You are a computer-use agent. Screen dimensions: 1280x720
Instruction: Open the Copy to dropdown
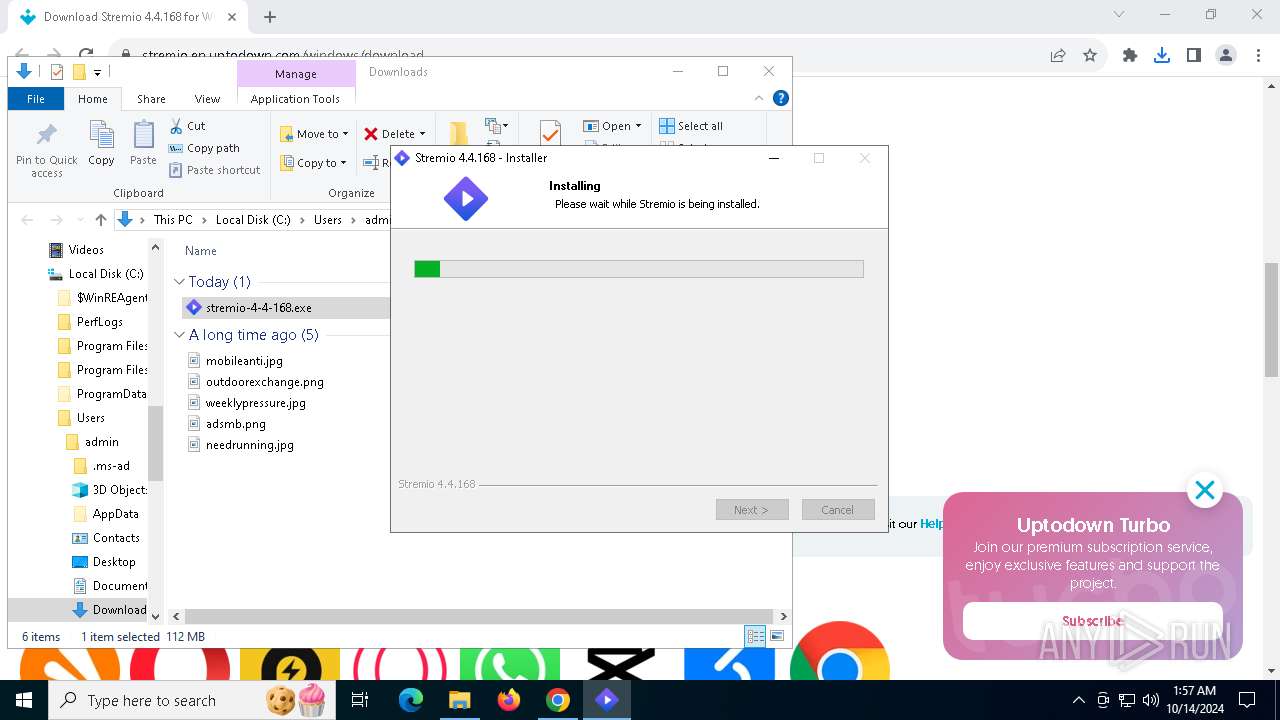312,163
